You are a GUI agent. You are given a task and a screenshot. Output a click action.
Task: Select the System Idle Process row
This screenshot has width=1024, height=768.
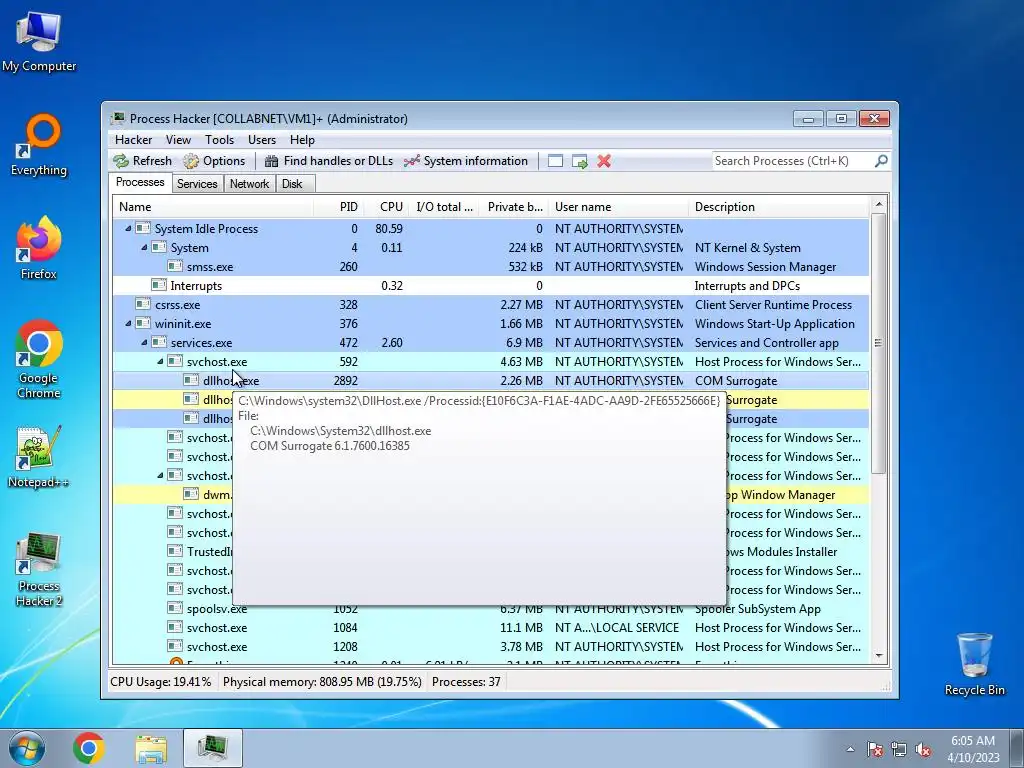491,229
